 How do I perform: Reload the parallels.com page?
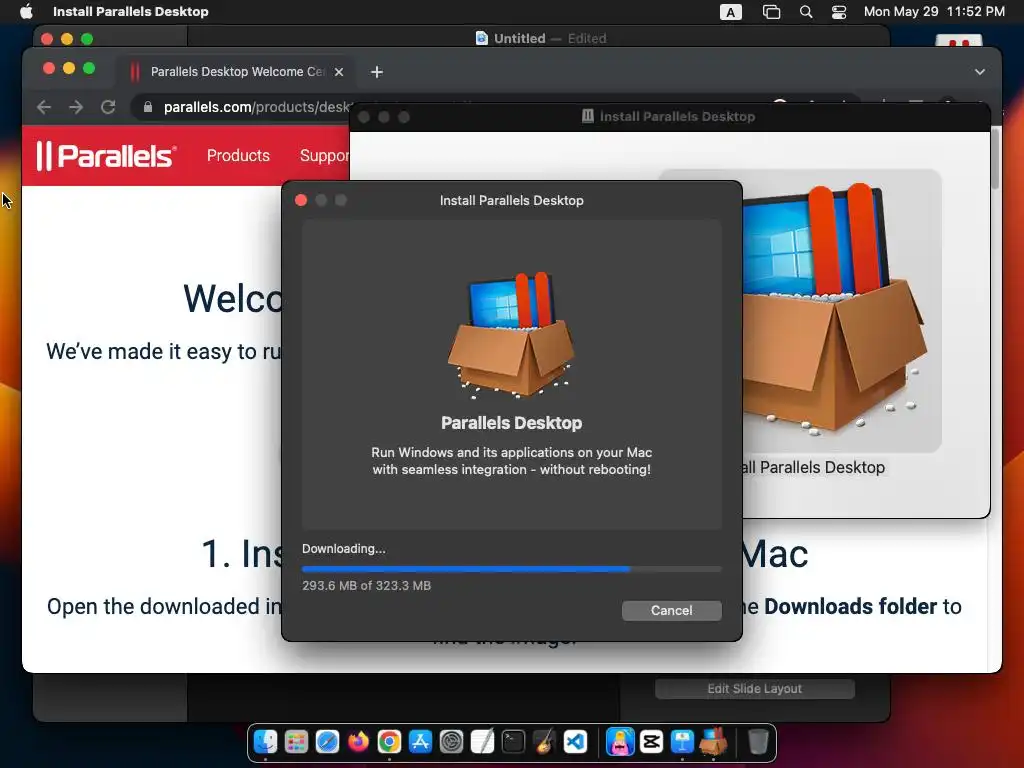click(108, 107)
